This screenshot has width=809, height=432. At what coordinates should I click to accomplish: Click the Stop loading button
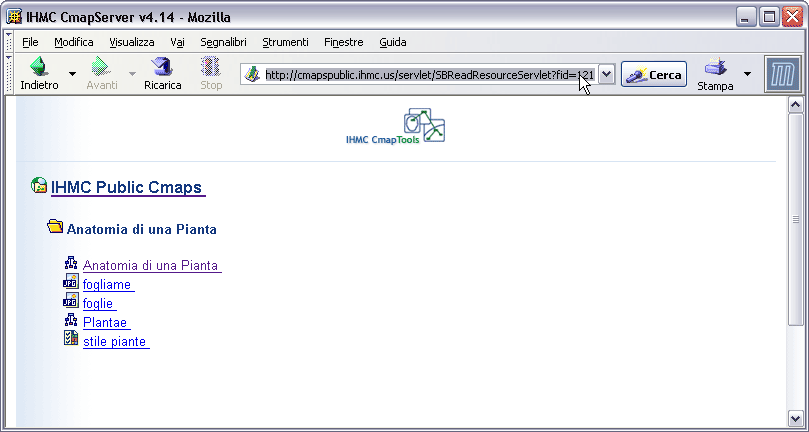(211, 74)
